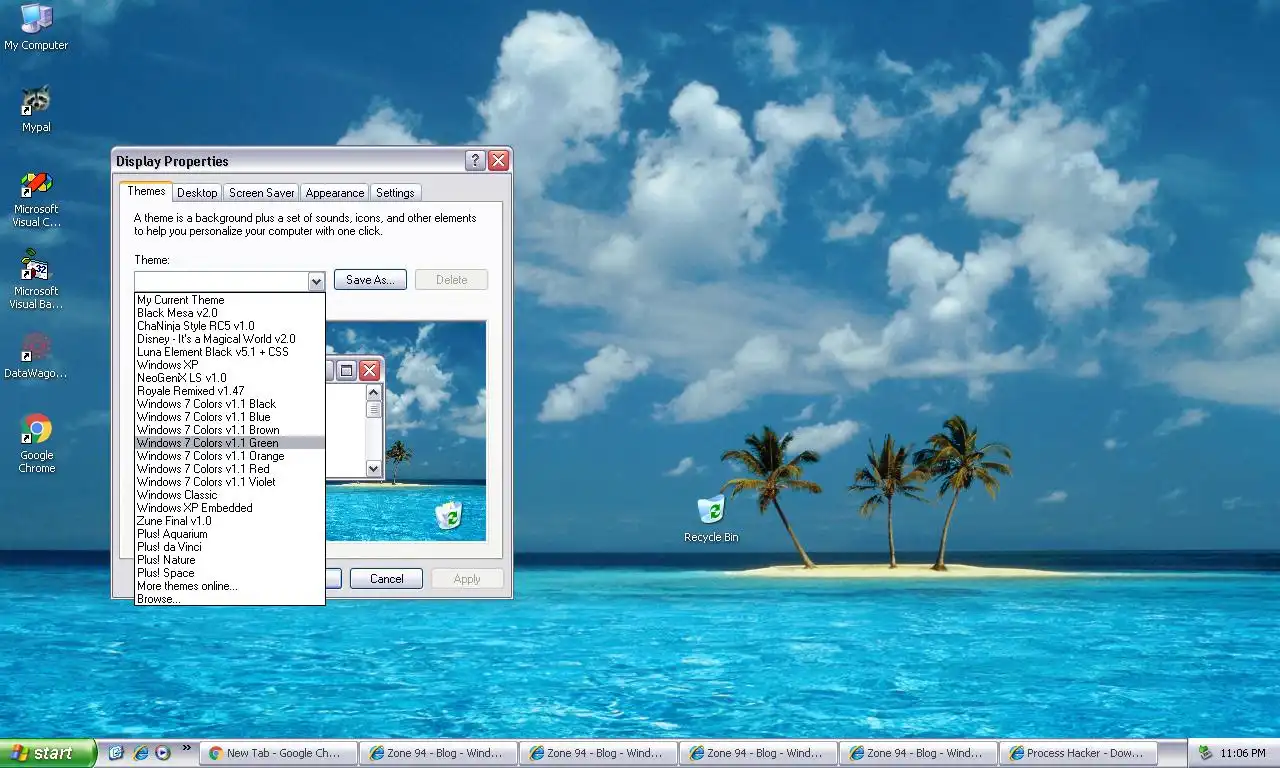
Task: Switch to the Screen Saver tab
Action: pos(261,193)
